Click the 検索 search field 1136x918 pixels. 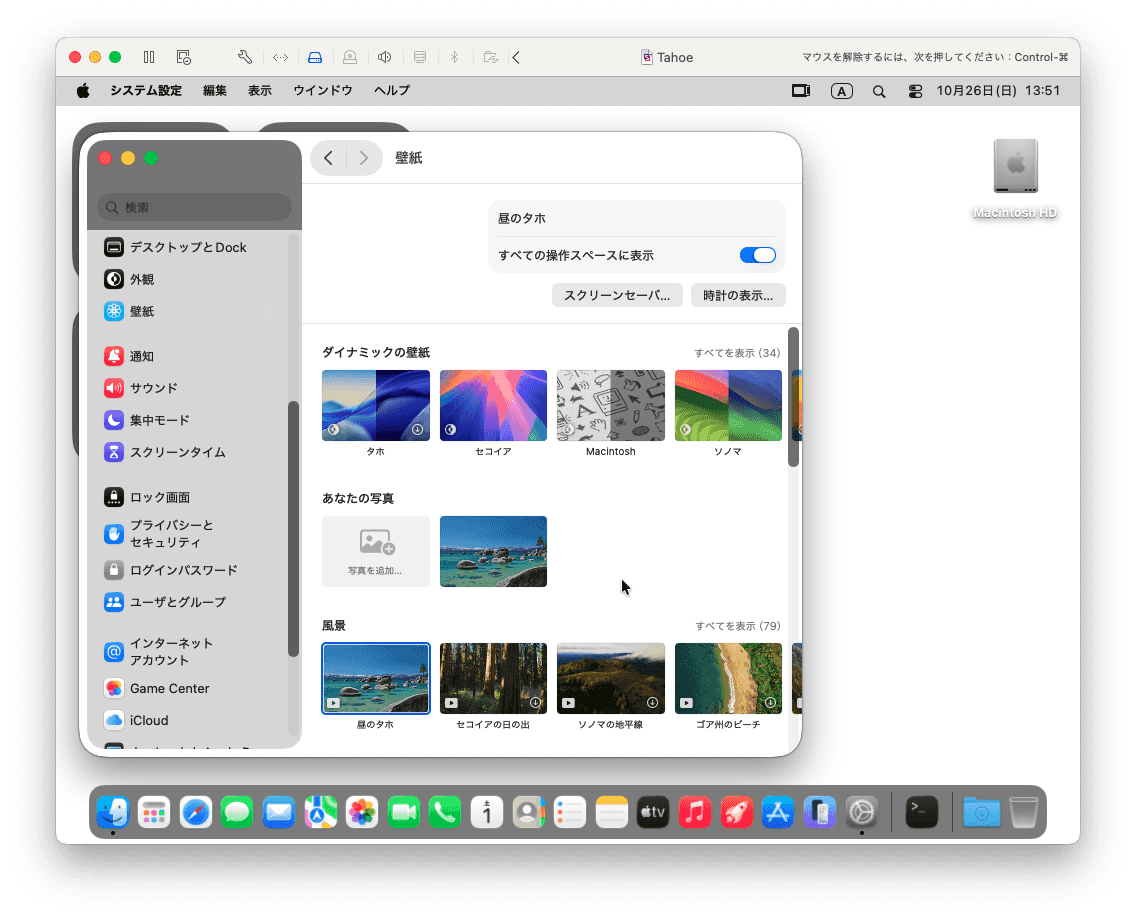click(195, 207)
